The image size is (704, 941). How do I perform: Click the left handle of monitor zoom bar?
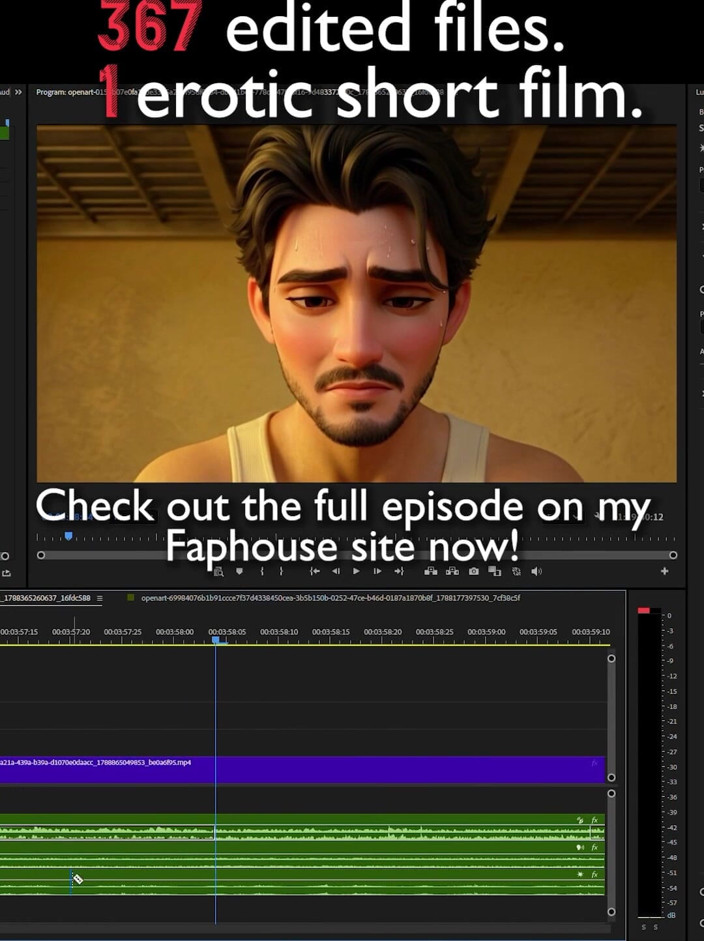pos(41,555)
